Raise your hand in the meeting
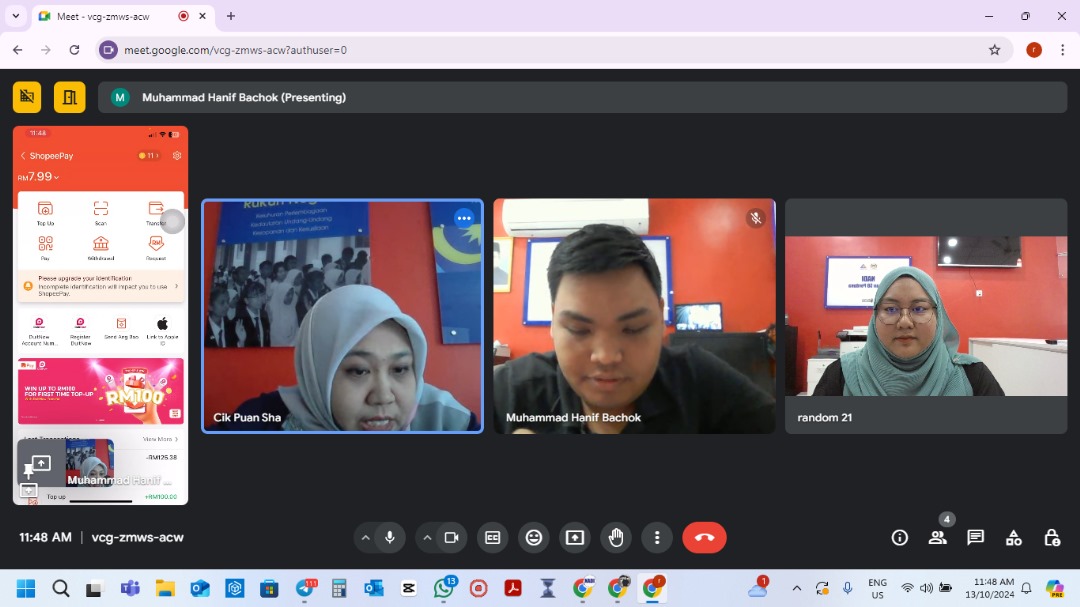The height and width of the screenshot is (607, 1080). tap(616, 537)
